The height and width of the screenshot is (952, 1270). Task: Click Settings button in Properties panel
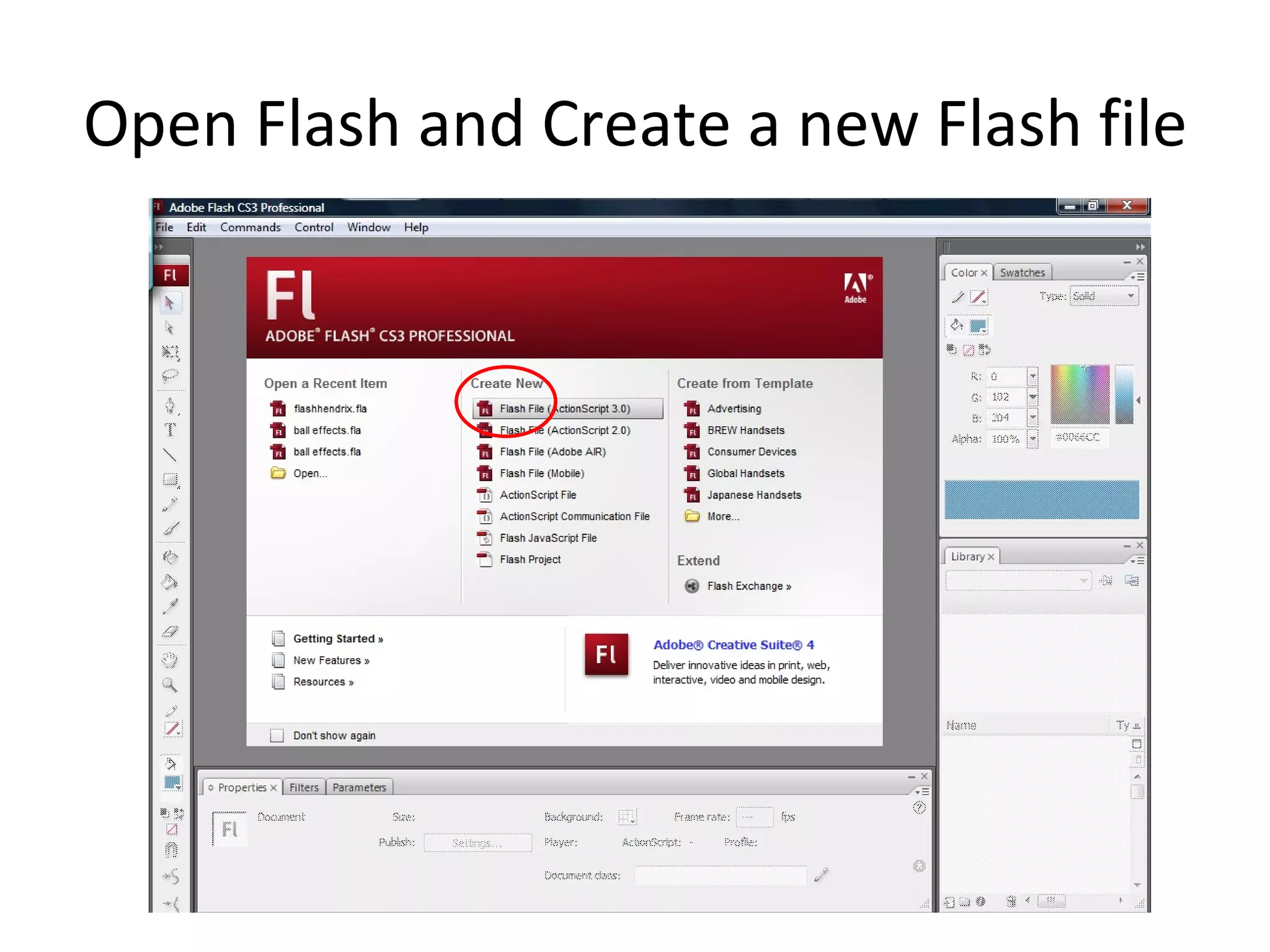pos(477,843)
